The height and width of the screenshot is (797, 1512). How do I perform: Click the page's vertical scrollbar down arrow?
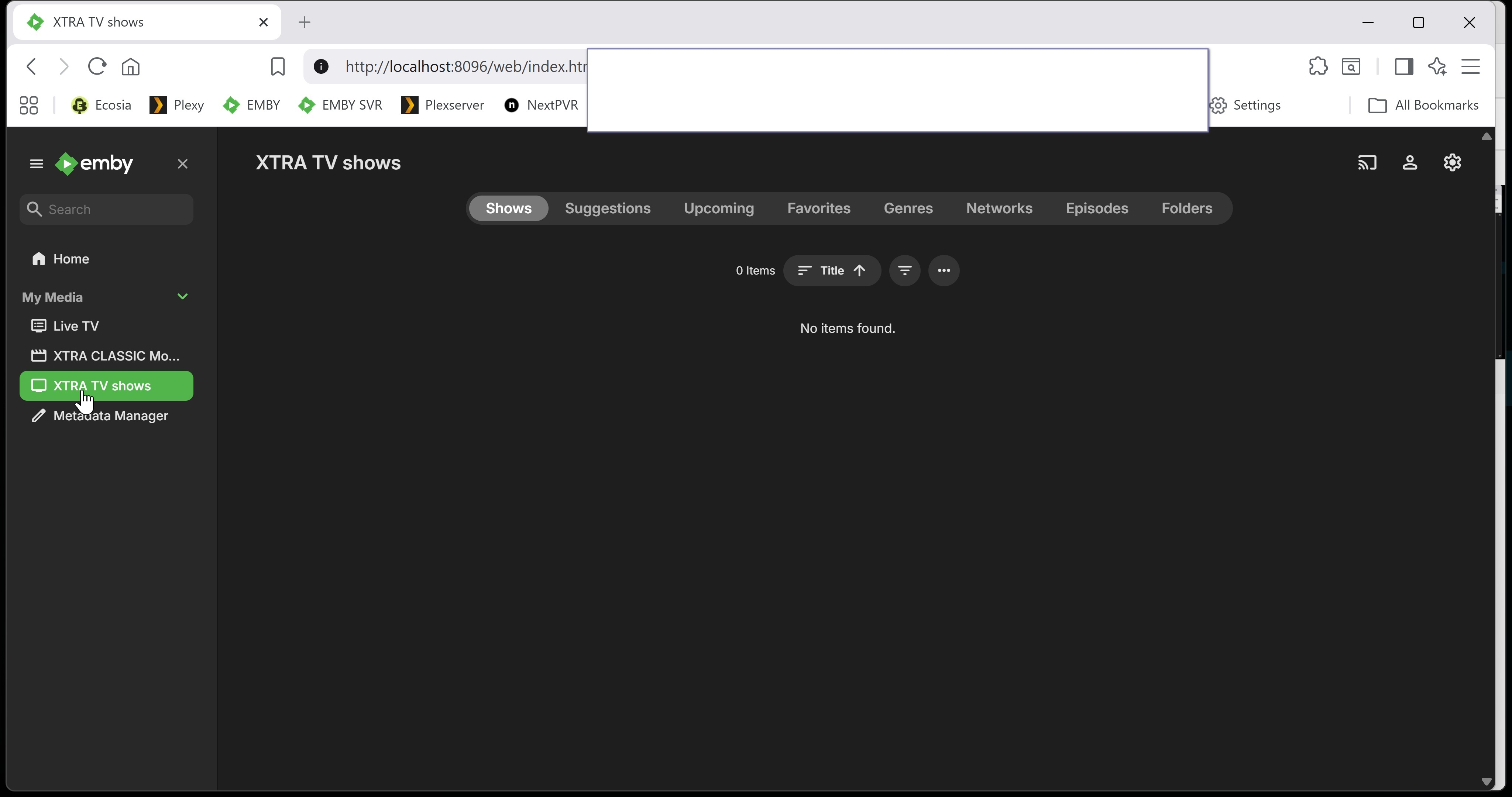[x=1486, y=782]
